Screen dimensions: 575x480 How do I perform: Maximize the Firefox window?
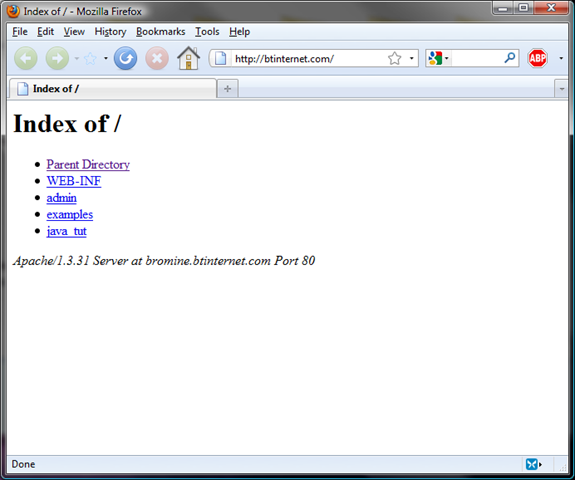coord(523,8)
